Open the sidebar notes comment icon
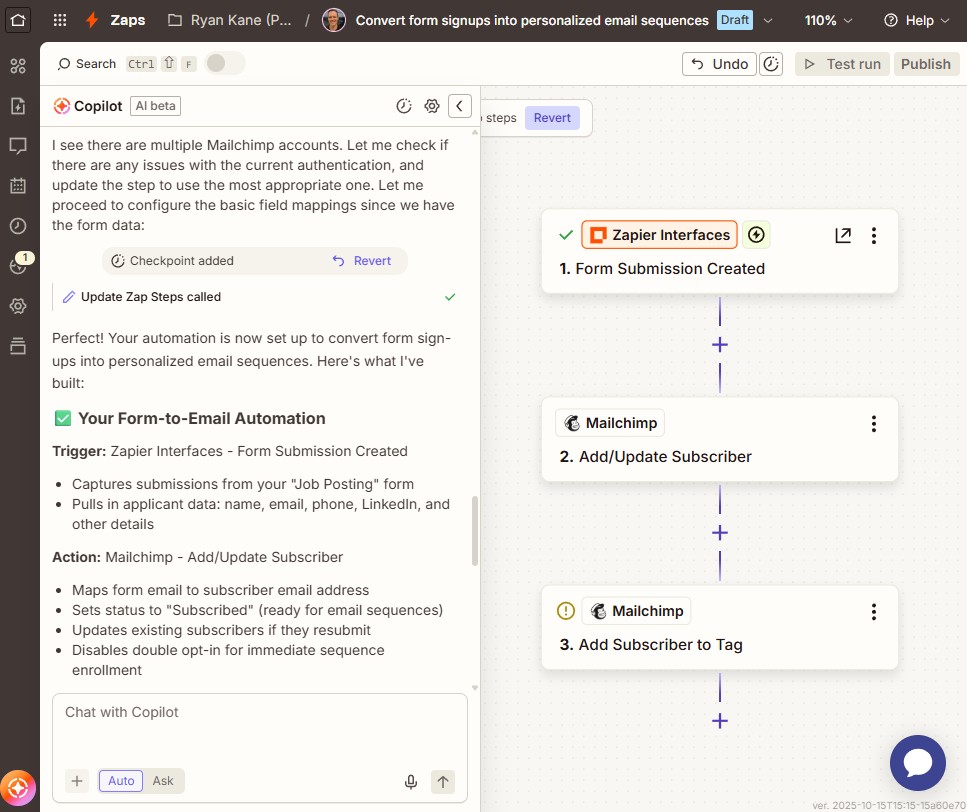 tap(19, 146)
